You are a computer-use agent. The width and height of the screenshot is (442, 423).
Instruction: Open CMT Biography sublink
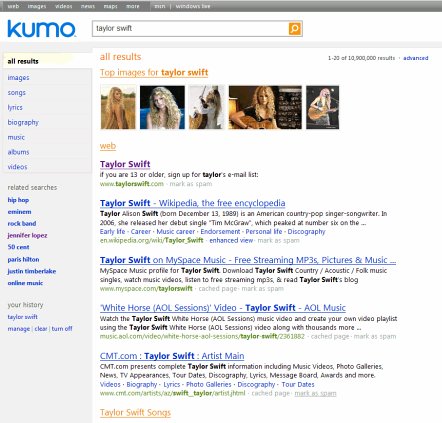coord(142,384)
